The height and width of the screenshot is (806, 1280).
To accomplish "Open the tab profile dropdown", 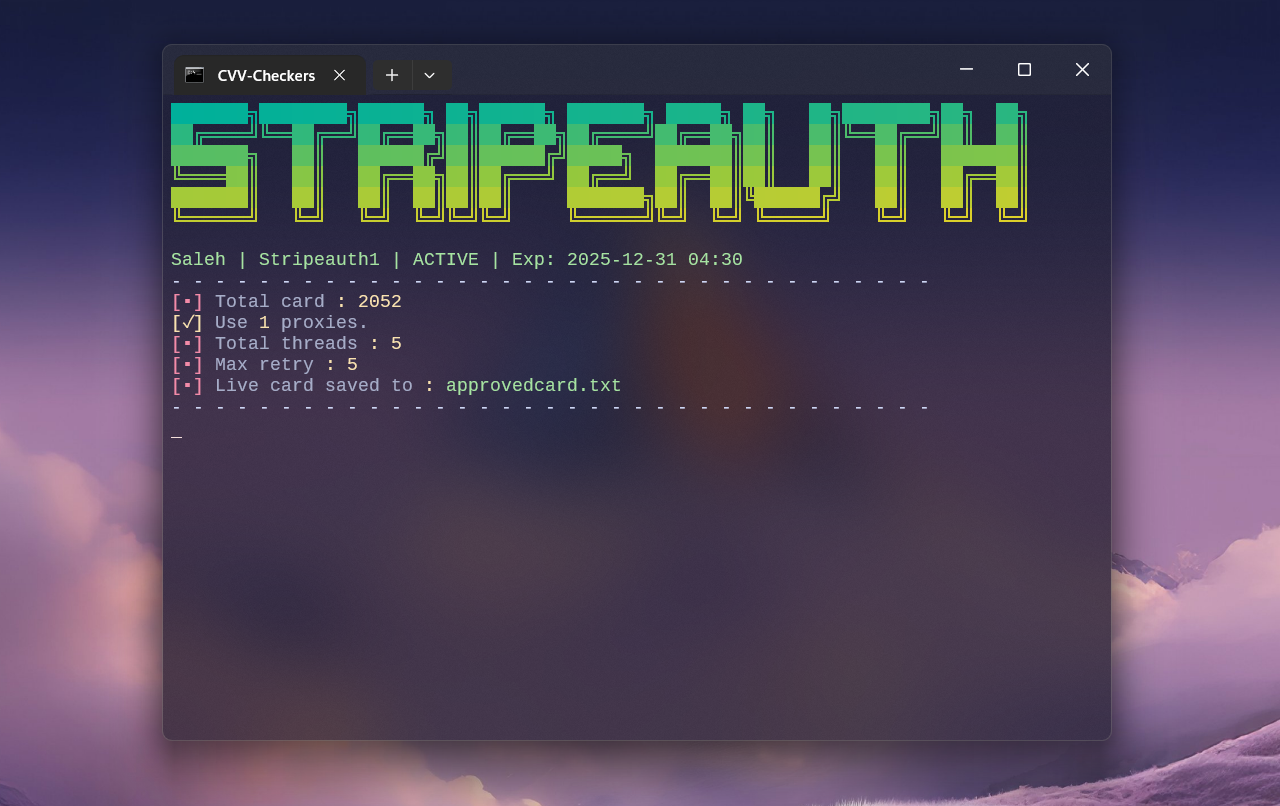I will tap(430, 75).
